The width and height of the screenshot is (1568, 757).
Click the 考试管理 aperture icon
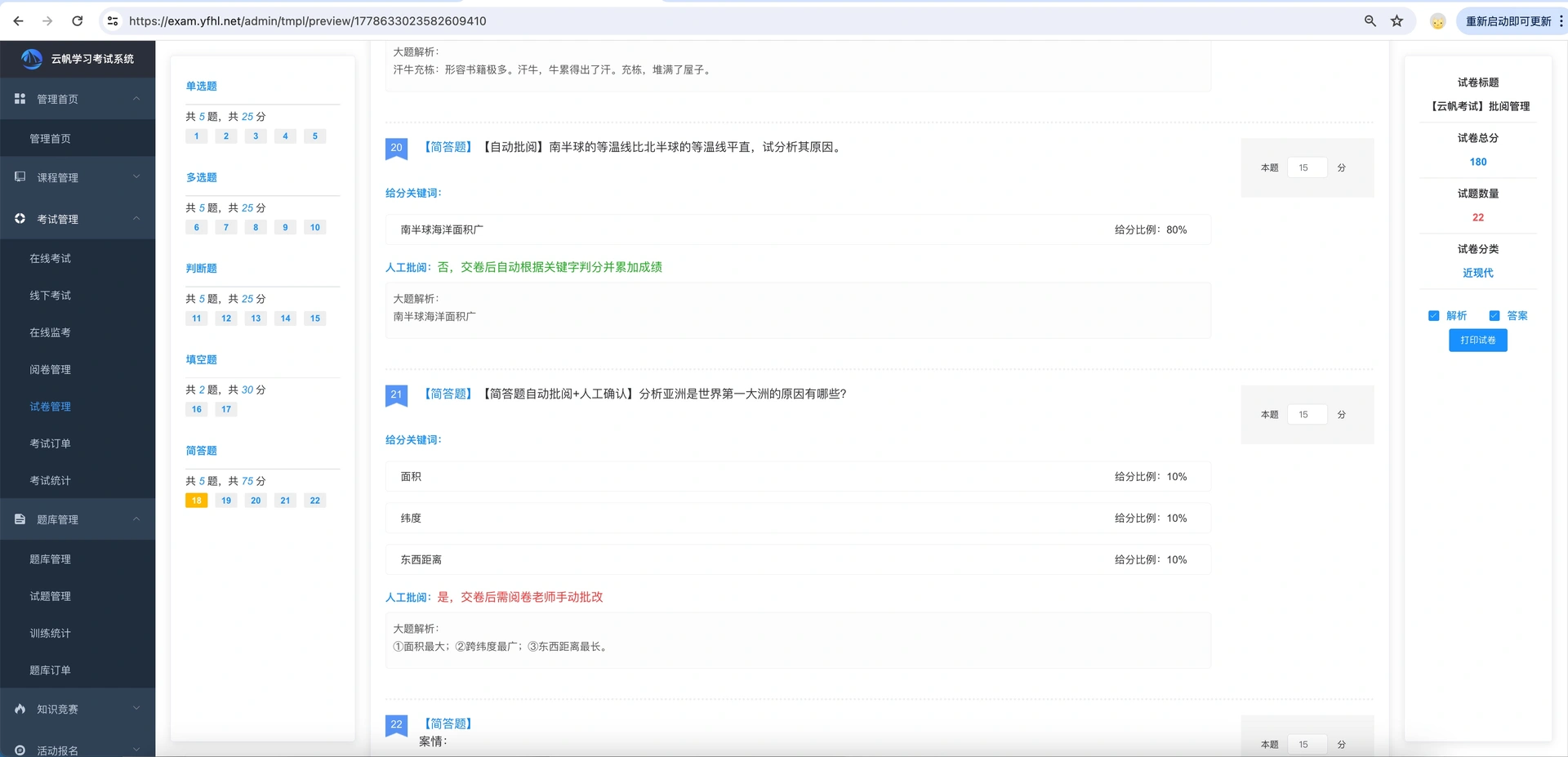tap(20, 219)
